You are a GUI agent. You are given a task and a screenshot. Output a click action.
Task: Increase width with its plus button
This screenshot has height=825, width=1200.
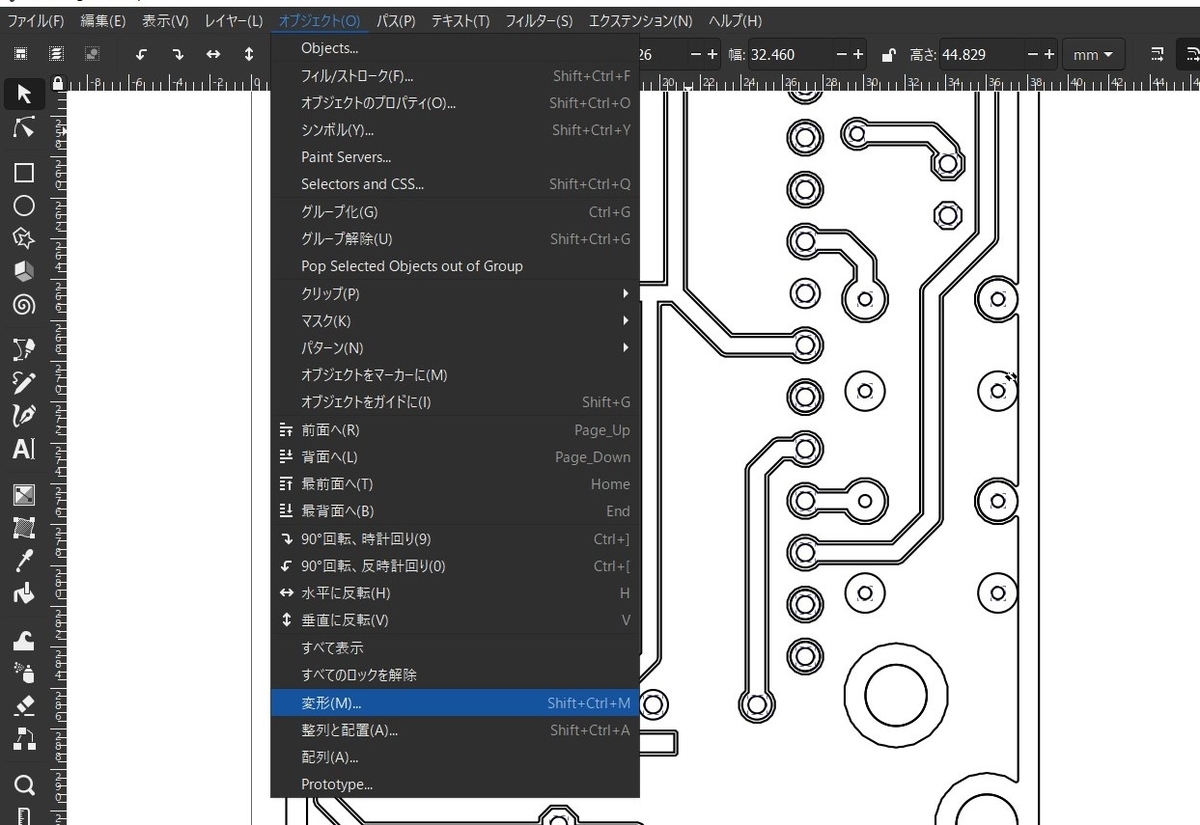(x=858, y=55)
